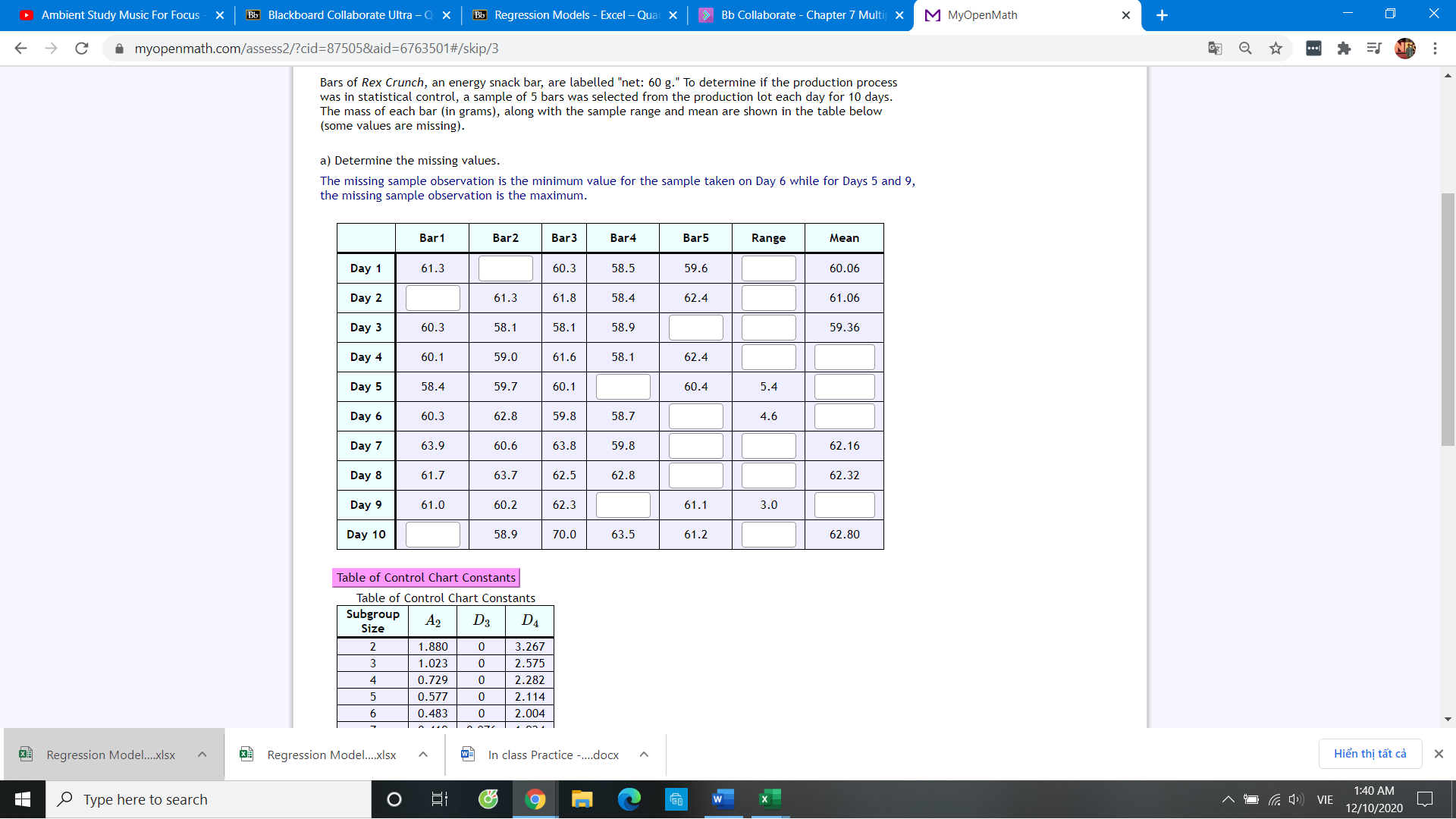
Task: Click Day 4 Mean input field
Action: point(844,357)
